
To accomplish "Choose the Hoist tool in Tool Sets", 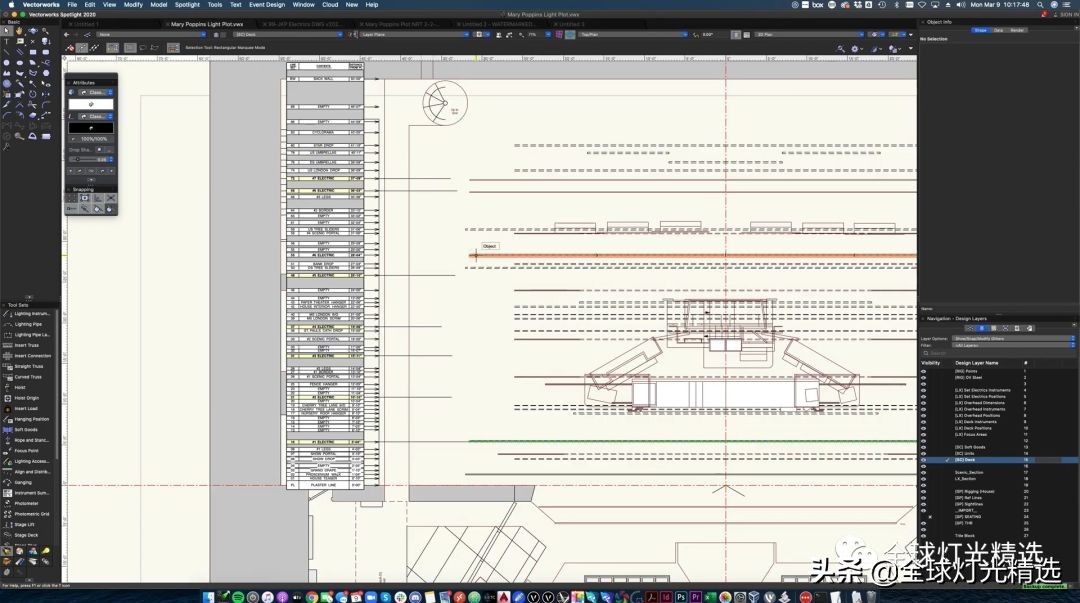I will [21, 387].
